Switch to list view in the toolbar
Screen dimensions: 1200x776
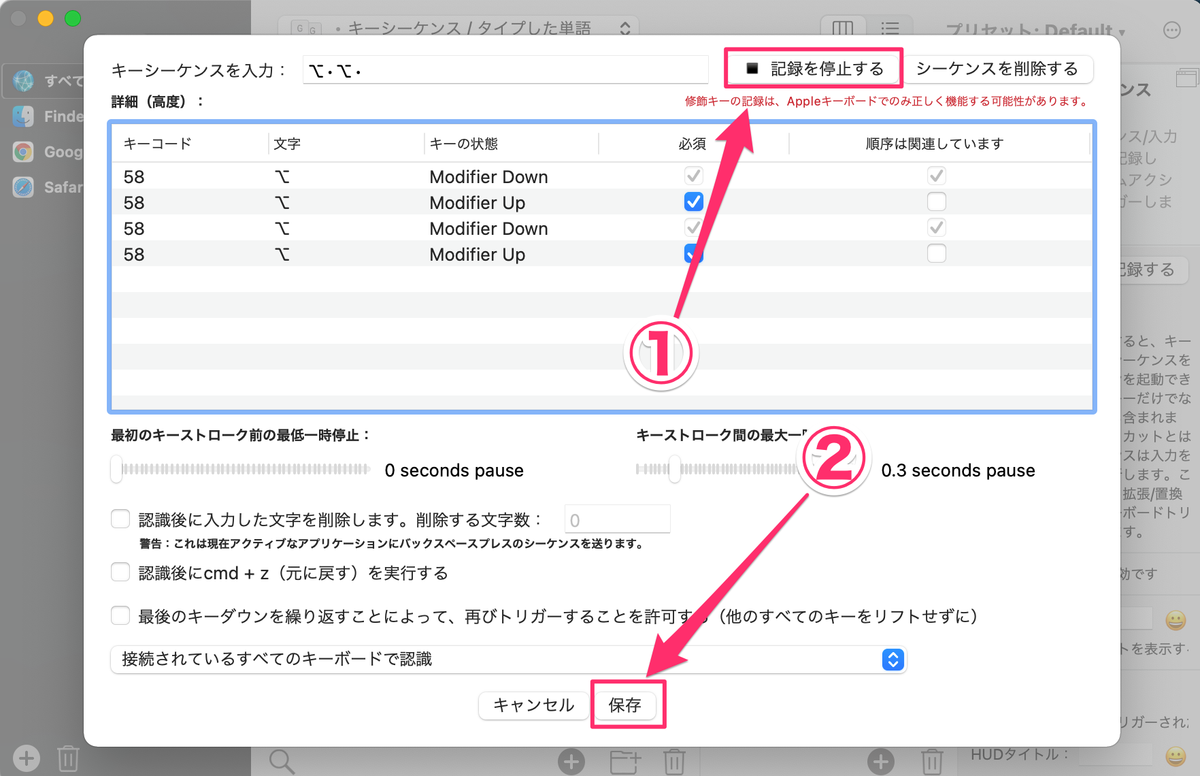click(890, 28)
